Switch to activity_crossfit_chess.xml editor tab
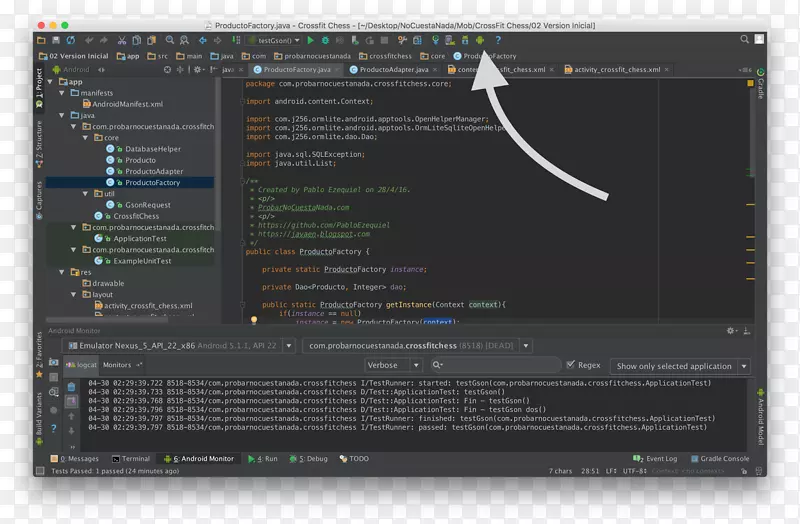Viewport: 800px width, 524px height. coord(617,70)
